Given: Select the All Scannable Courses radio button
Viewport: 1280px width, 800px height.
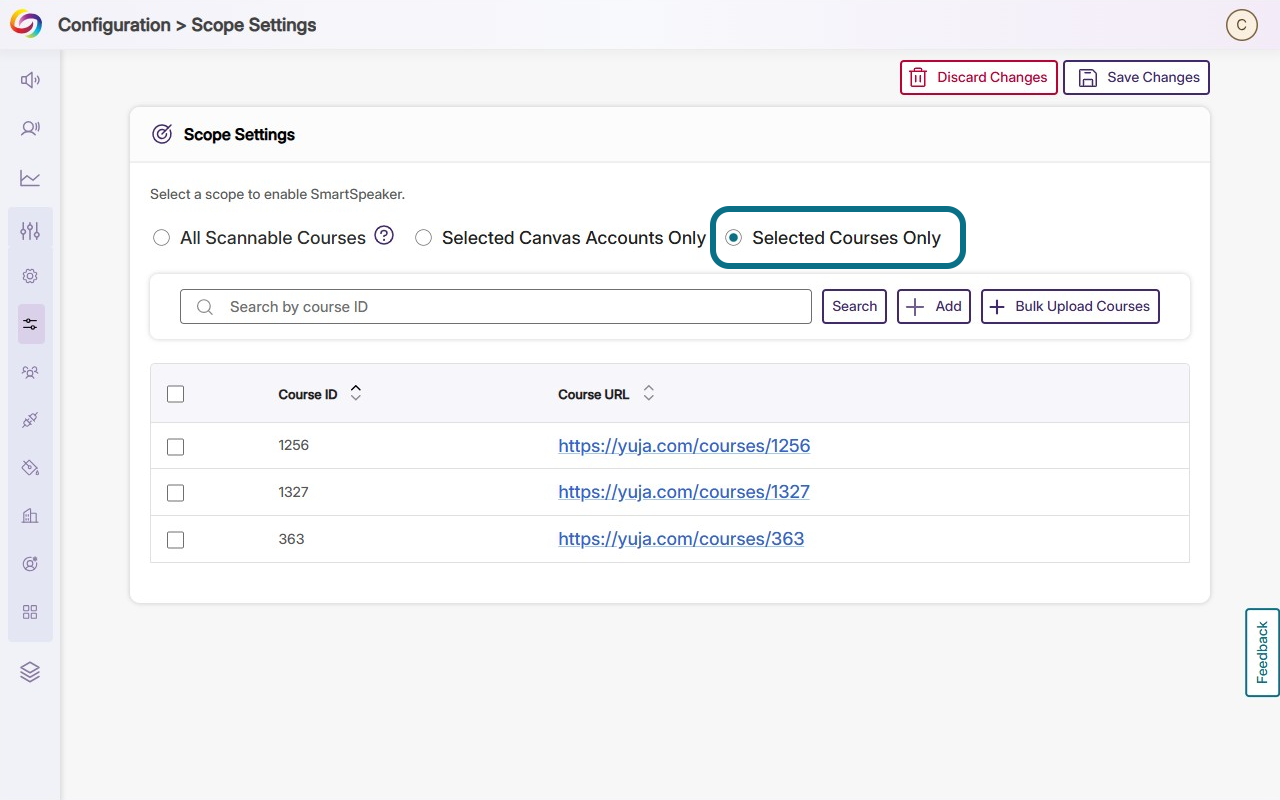Looking at the screenshot, I should tap(161, 238).
